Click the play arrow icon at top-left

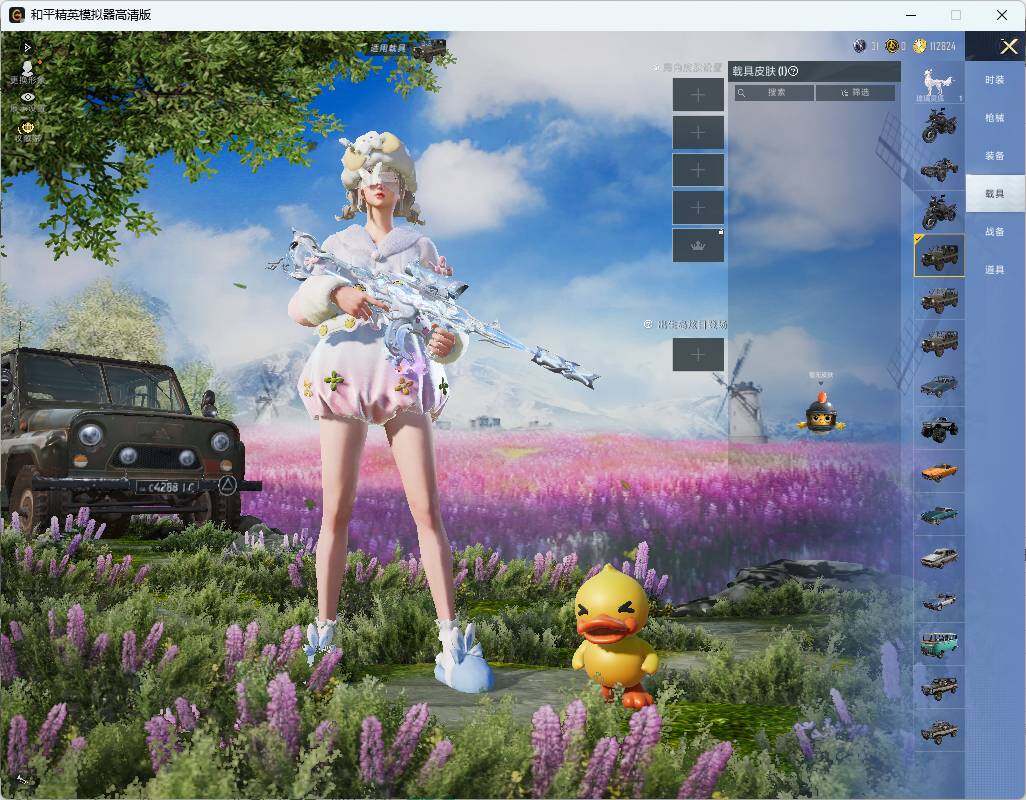(x=27, y=48)
